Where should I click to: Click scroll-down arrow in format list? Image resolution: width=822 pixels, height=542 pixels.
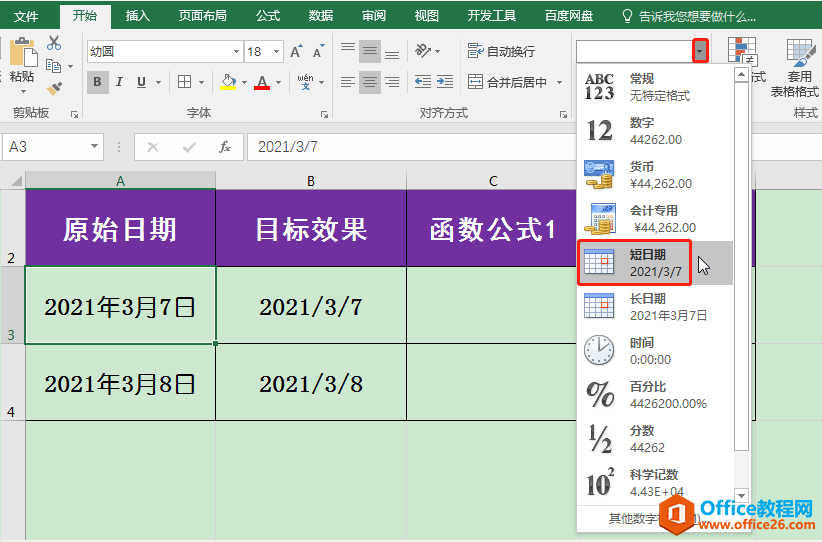tap(741, 495)
